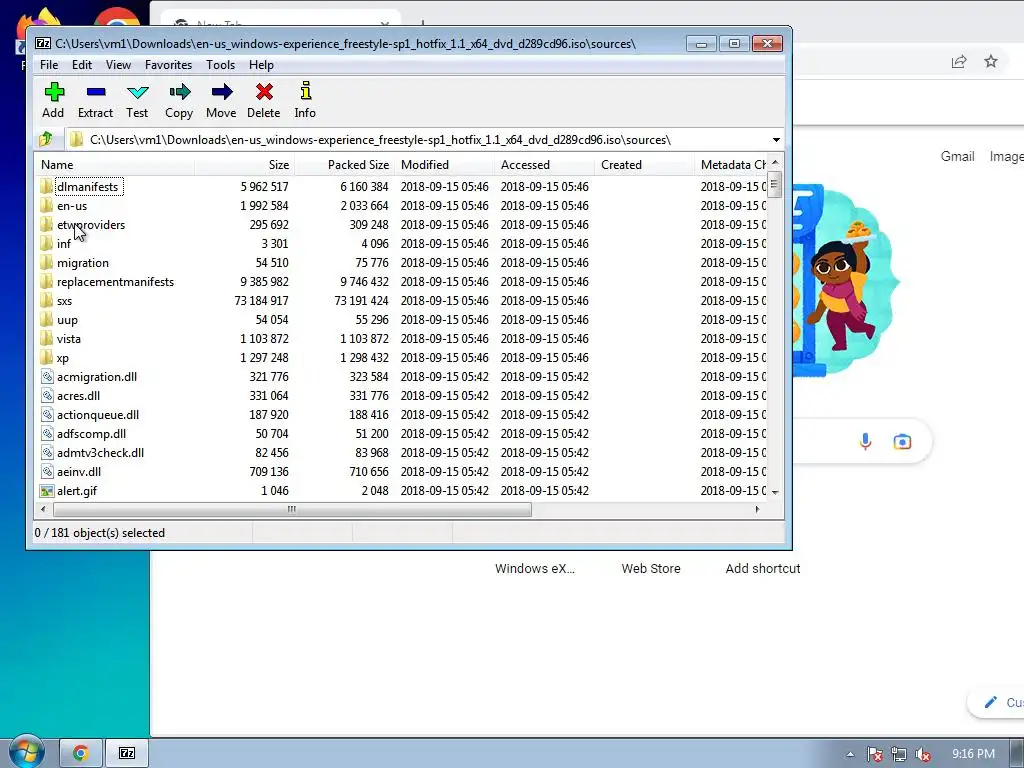Open the Help menu
The image size is (1024, 768).
(261, 65)
